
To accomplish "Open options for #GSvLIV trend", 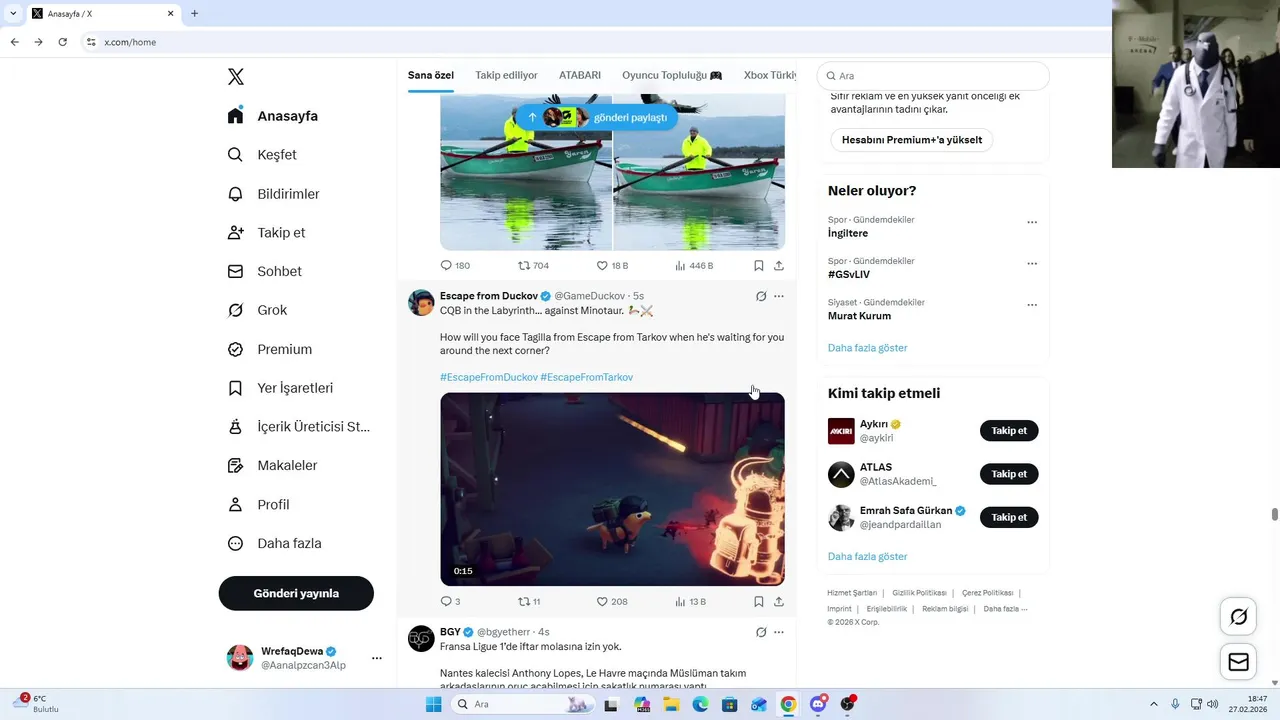I will pos(1032,264).
